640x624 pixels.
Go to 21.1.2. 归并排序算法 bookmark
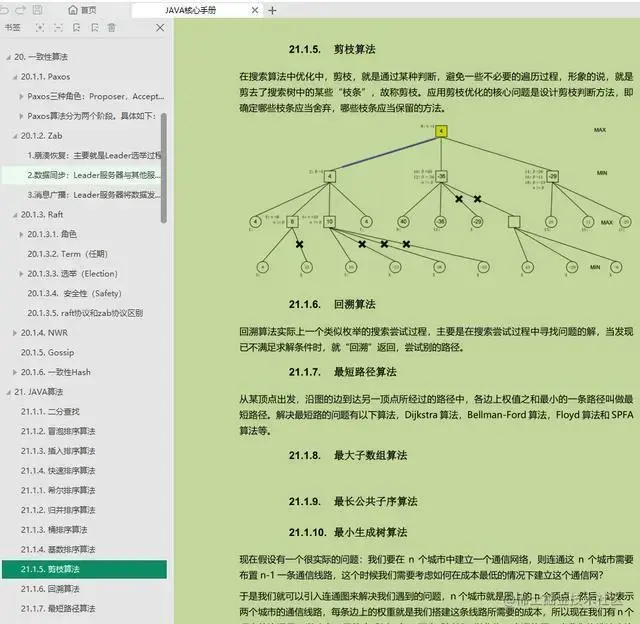pos(58,510)
